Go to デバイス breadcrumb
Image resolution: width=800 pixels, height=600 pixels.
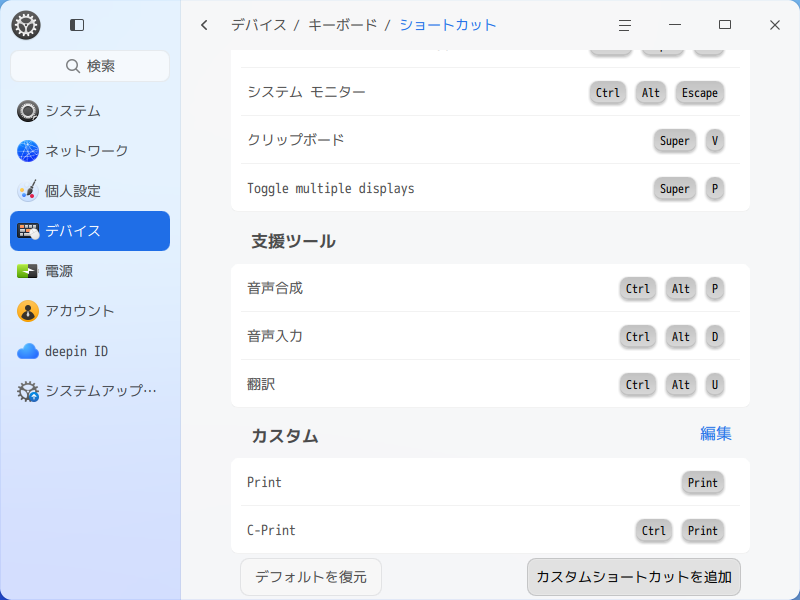click(x=258, y=25)
